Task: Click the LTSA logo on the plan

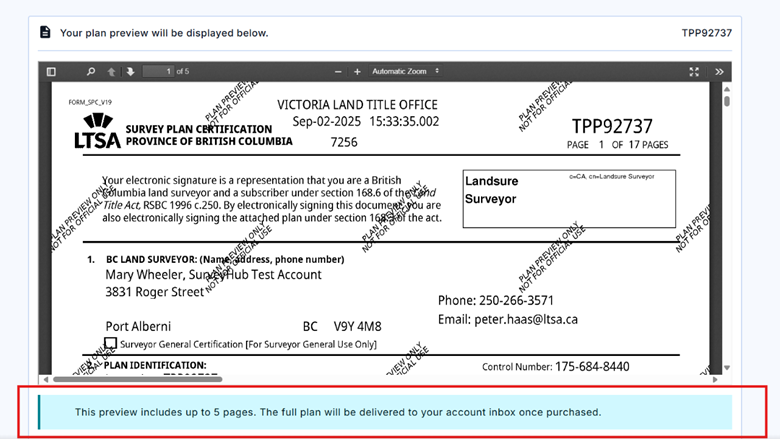Action: coord(97,131)
